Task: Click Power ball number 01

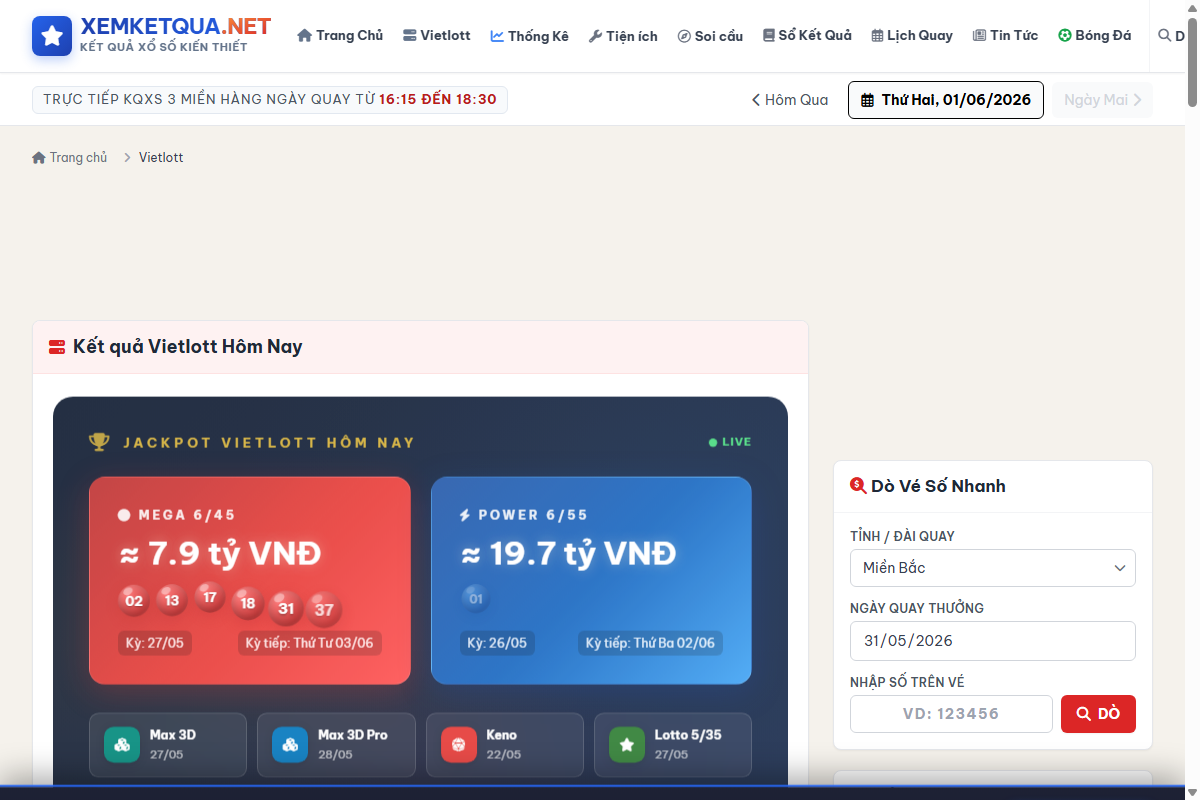Action: click(x=476, y=599)
